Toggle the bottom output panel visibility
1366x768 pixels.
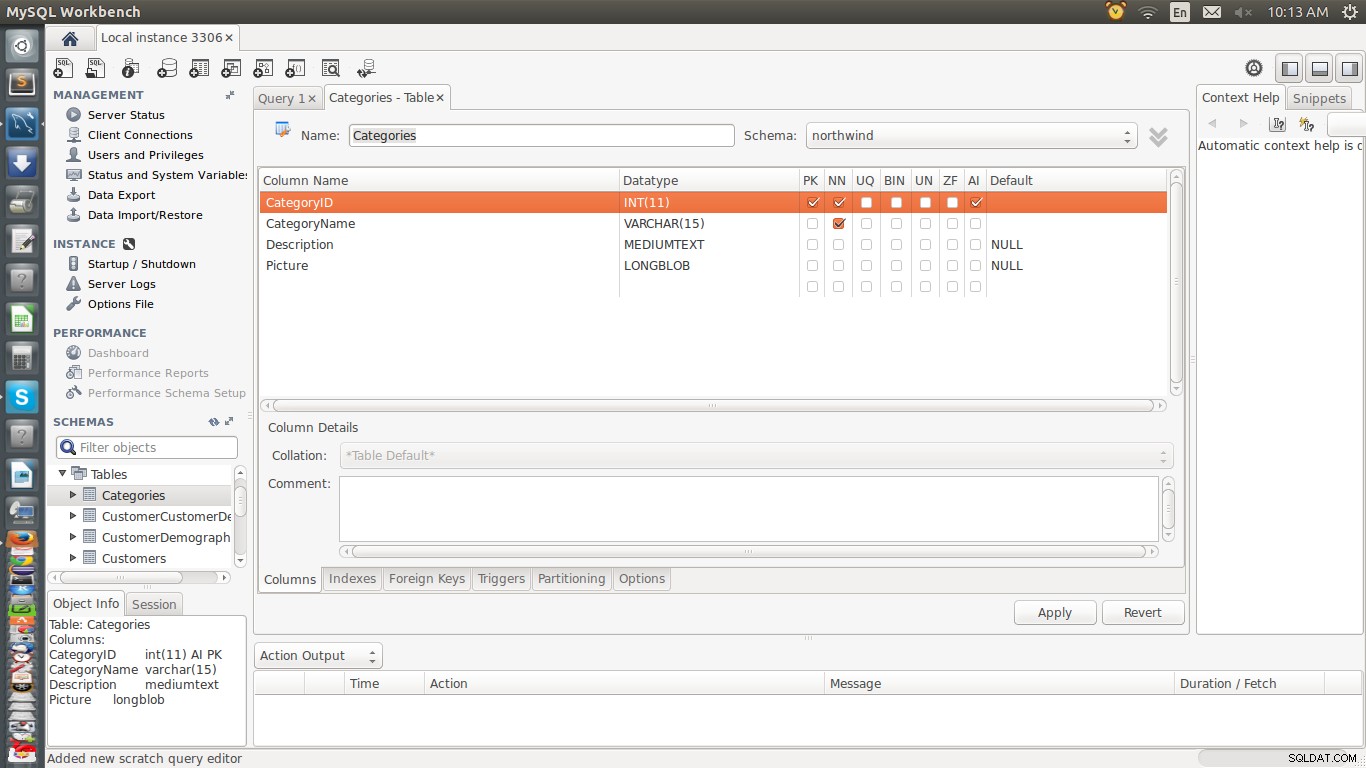coord(1320,68)
